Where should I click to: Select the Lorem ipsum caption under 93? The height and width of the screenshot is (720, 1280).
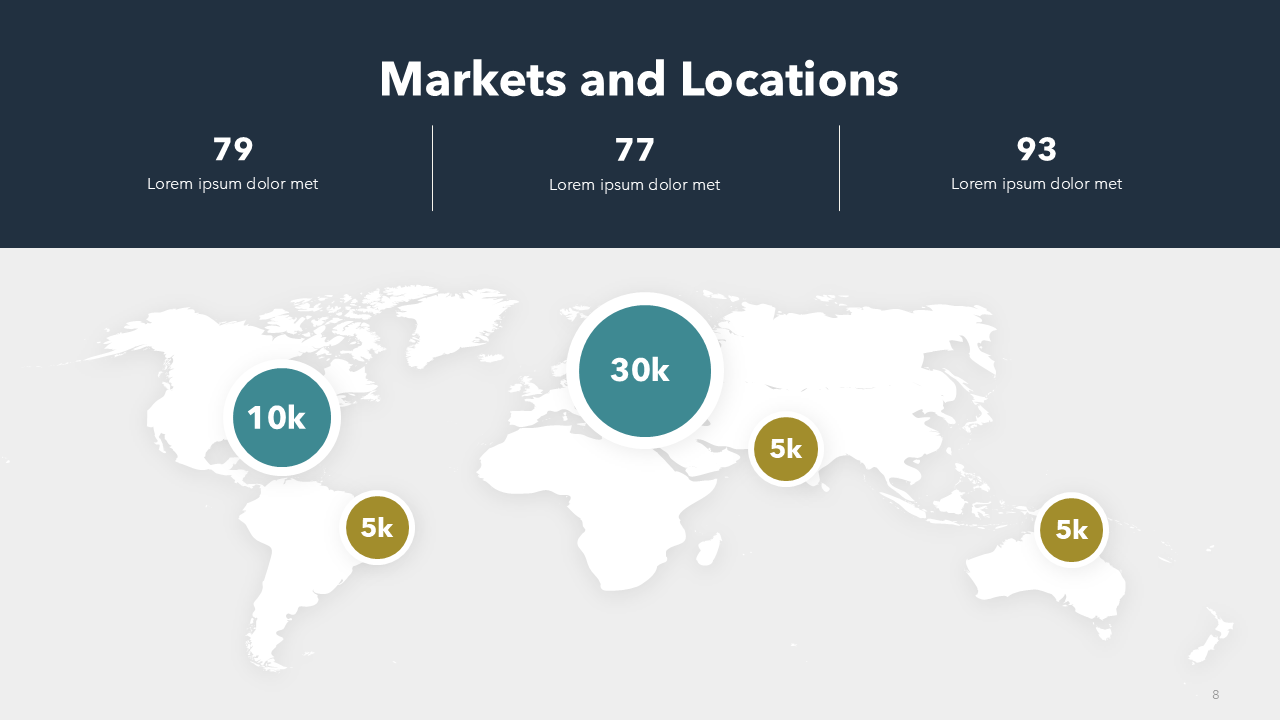coord(1037,184)
